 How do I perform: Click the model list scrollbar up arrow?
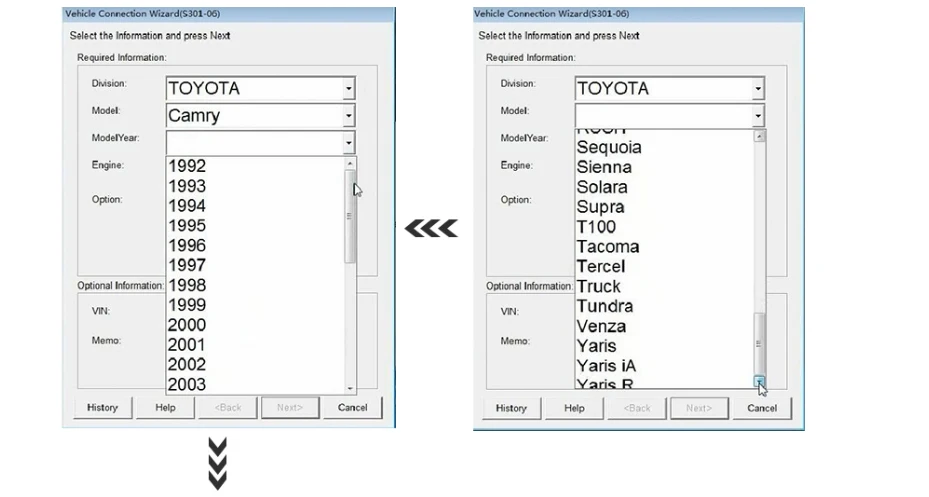[x=759, y=136]
